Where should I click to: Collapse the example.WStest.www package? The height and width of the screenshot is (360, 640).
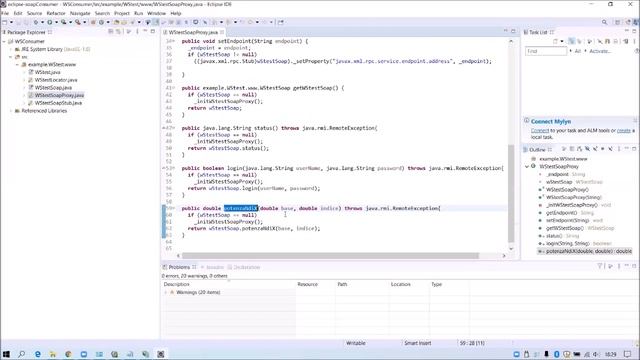click(18, 64)
